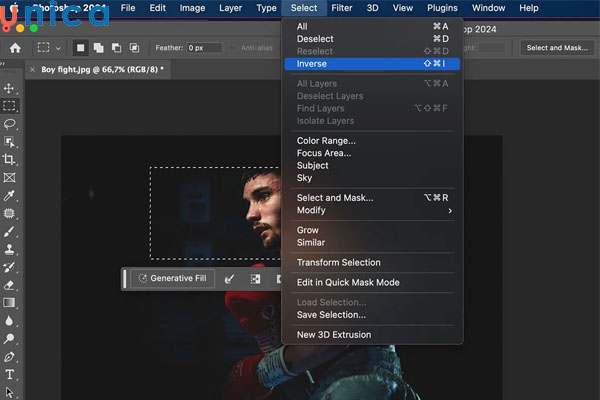600x400 pixels.
Task: Select the Gradient tool
Action: [x=10, y=303]
